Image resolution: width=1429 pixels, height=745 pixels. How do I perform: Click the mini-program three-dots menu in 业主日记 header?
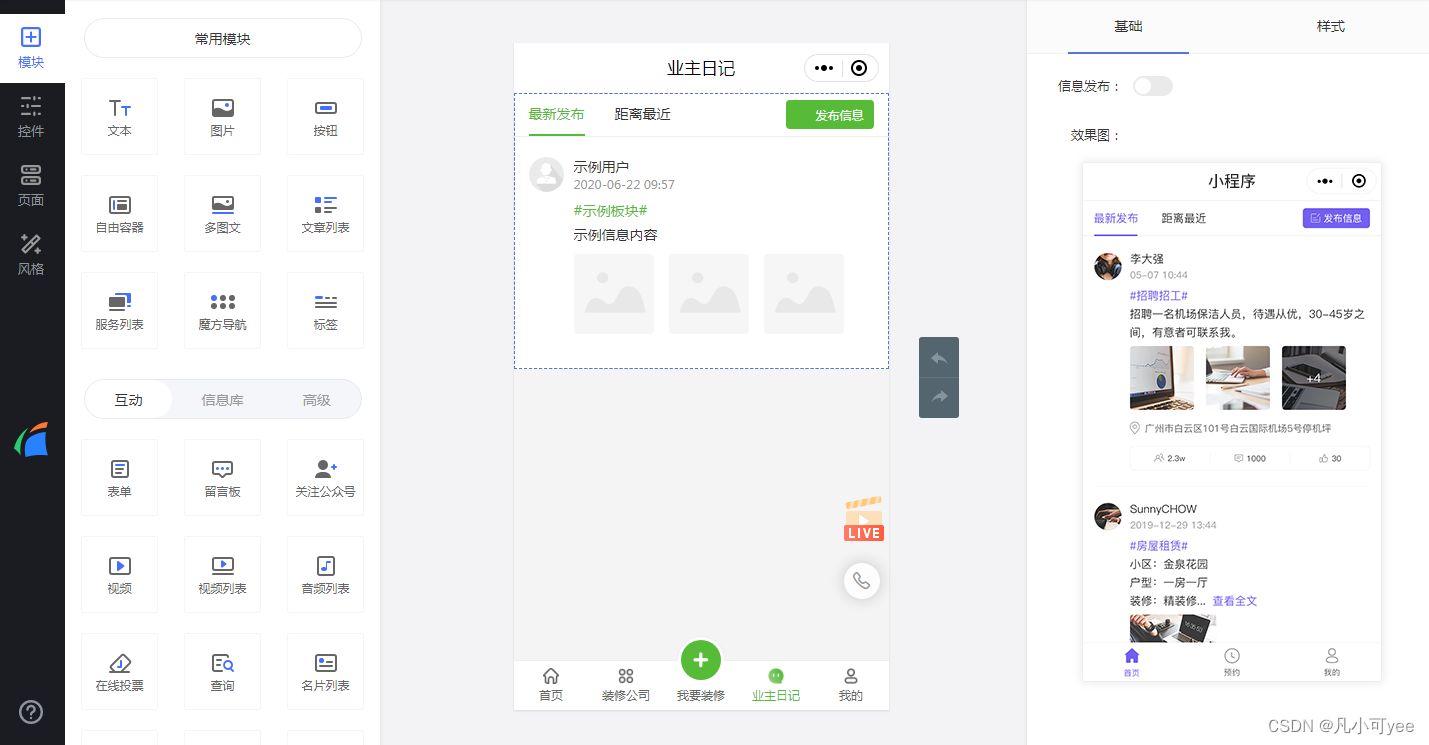point(824,68)
